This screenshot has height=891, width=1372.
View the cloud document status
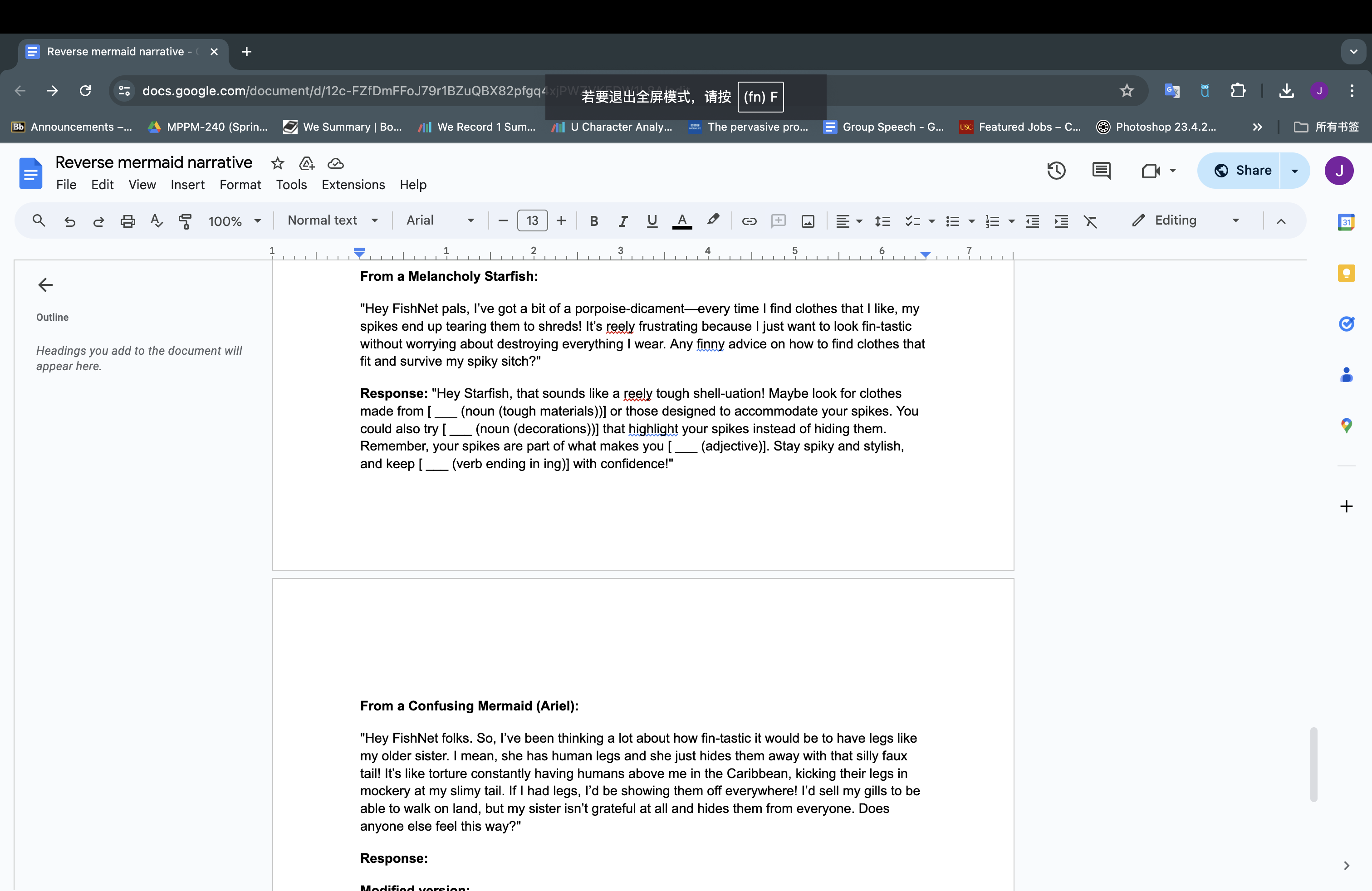[x=335, y=163]
